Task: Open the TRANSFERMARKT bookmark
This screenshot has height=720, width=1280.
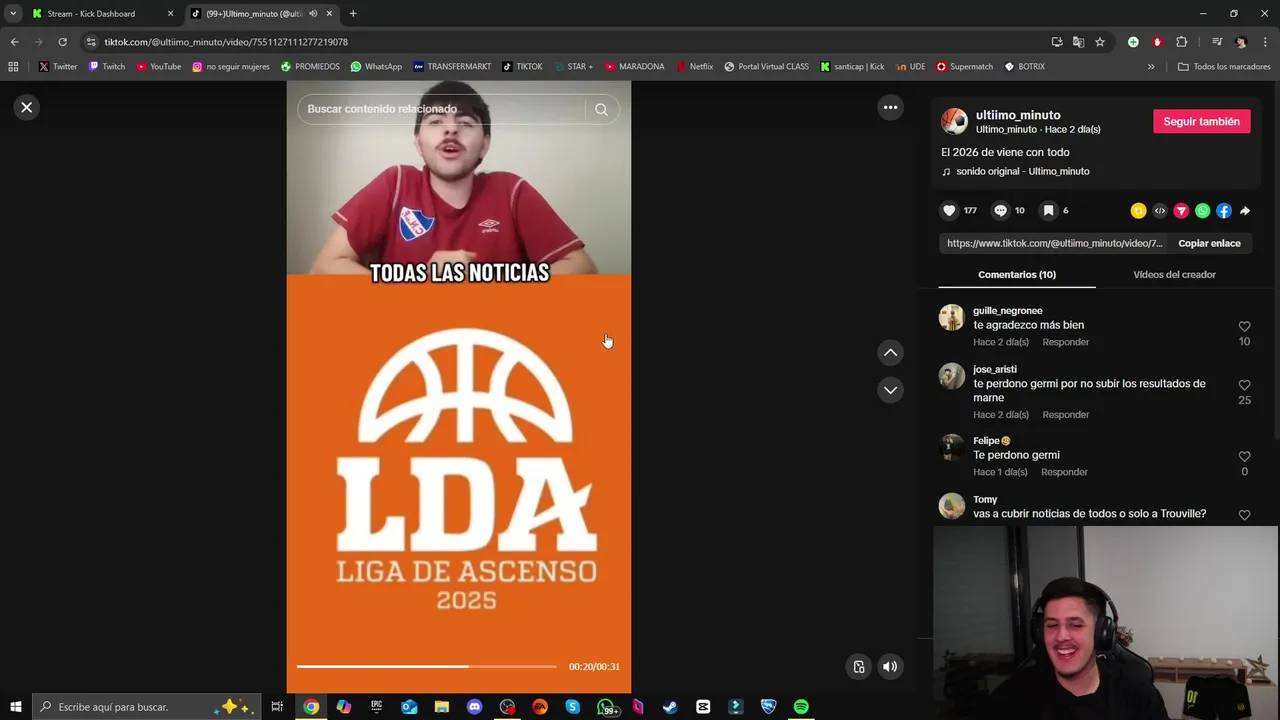Action: (x=452, y=67)
